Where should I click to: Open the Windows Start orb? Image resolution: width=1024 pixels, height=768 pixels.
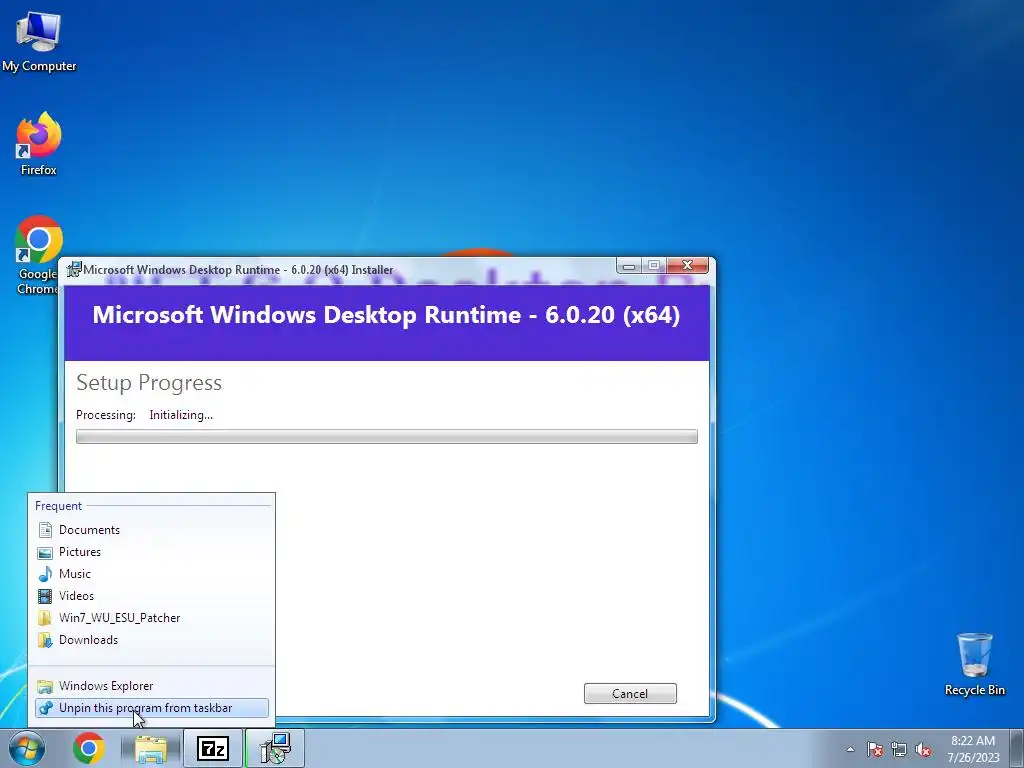point(27,748)
